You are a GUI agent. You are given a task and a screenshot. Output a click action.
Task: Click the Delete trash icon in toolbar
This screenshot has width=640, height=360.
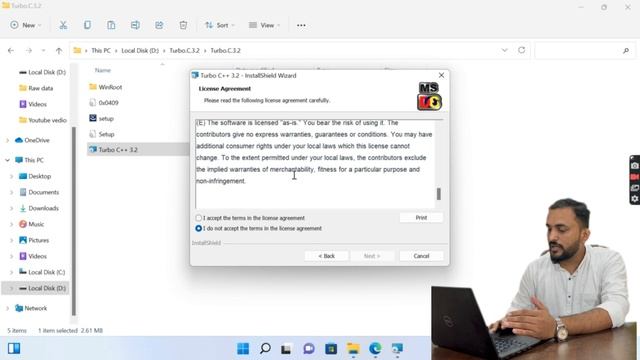[183, 25]
